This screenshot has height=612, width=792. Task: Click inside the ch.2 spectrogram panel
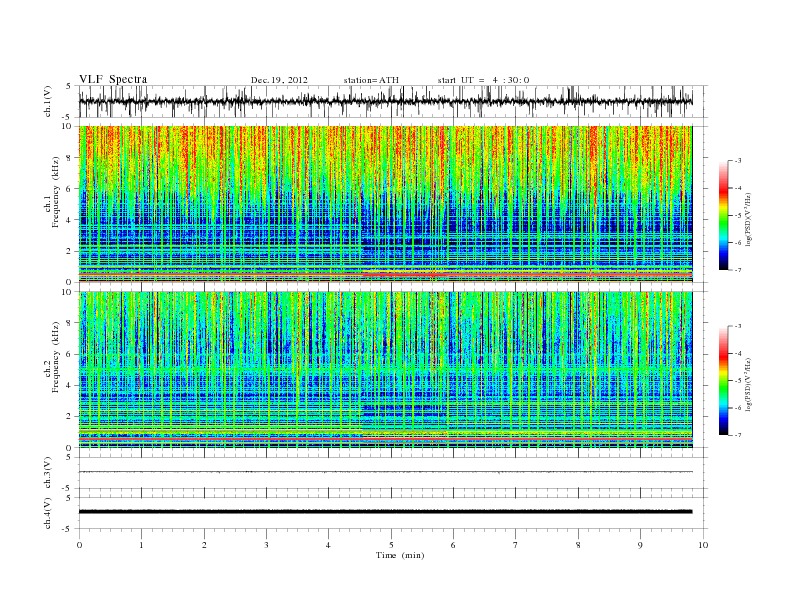click(x=385, y=370)
